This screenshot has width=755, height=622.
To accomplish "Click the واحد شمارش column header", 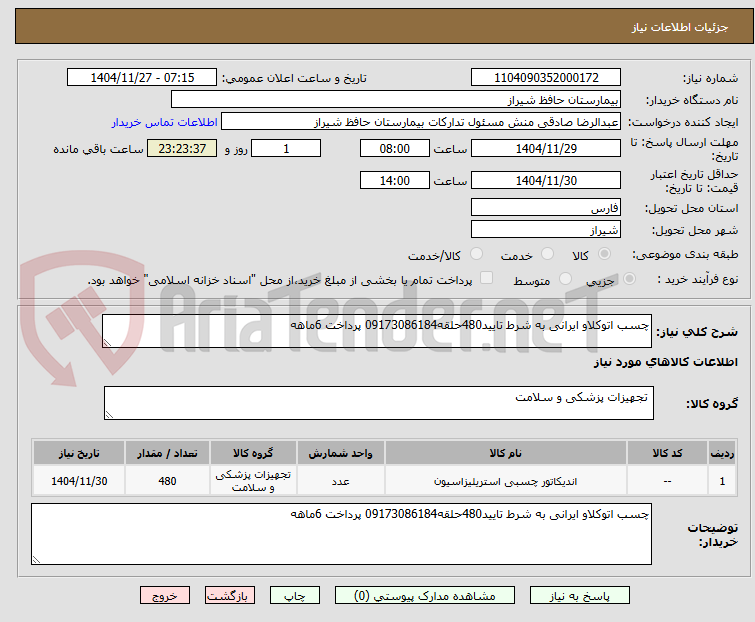I will pos(340,453).
